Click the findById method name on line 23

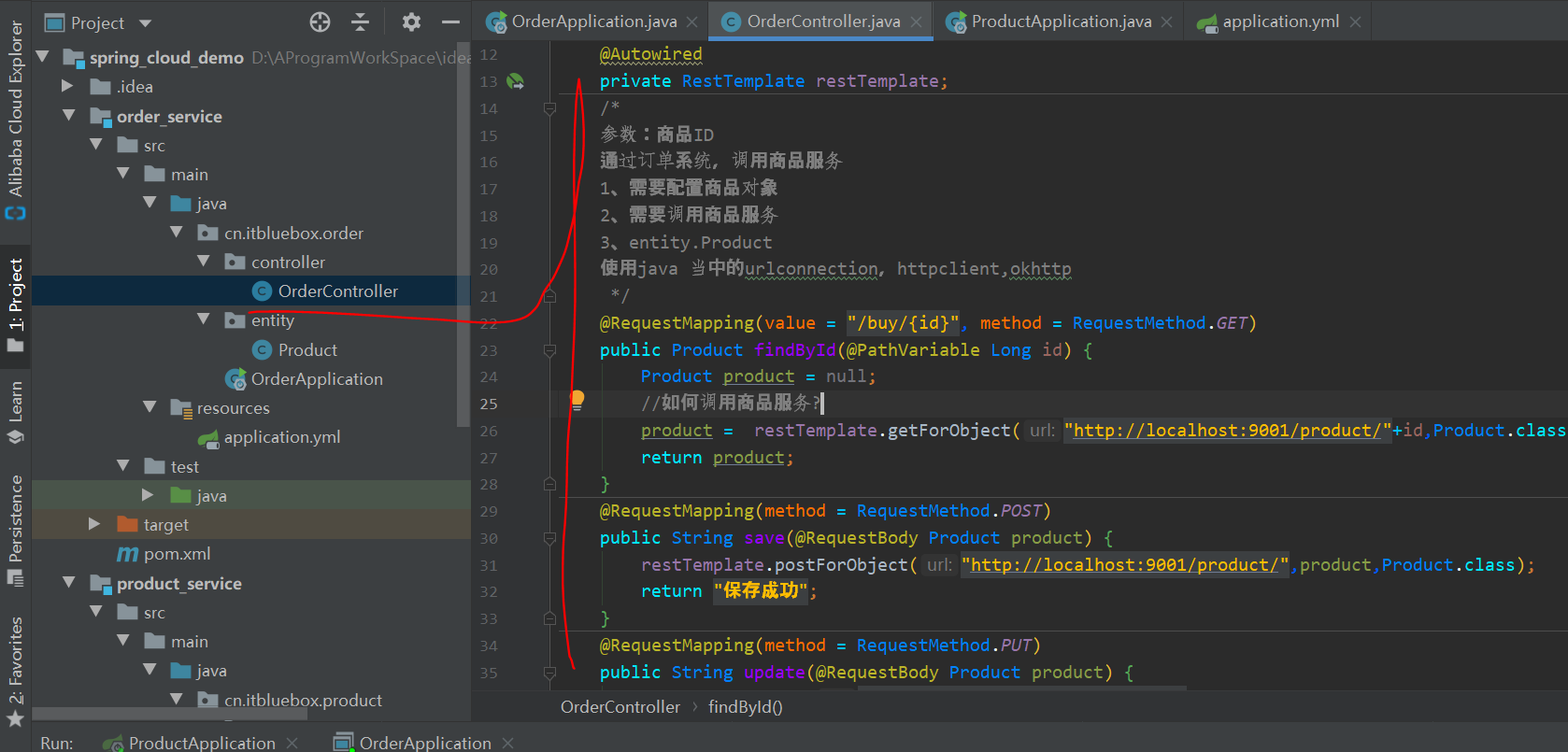point(795,349)
